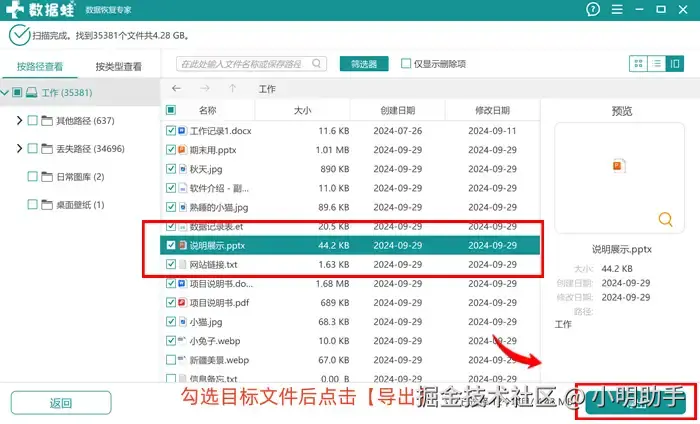Click the 工作 drive icon in tree
This screenshot has width=700, height=424.
[31, 92]
